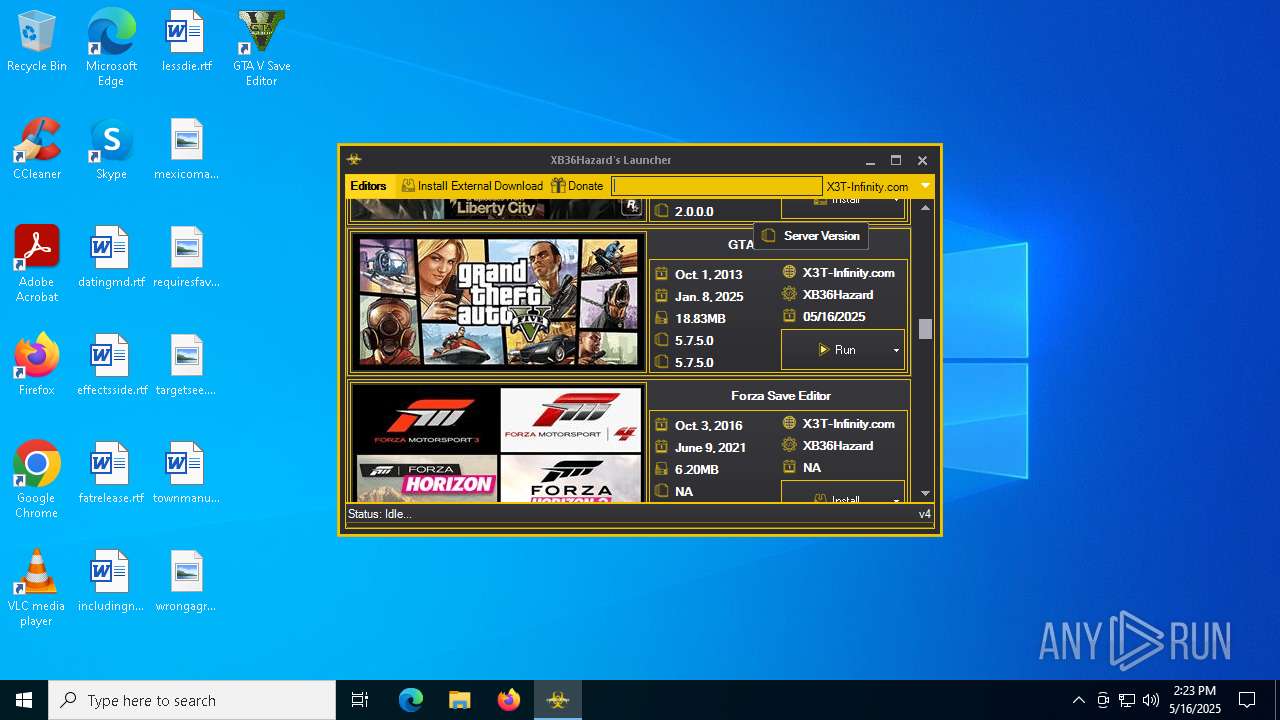Click the Status: Idle... text
The height and width of the screenshot is (720, 1280).
(379, 514)
